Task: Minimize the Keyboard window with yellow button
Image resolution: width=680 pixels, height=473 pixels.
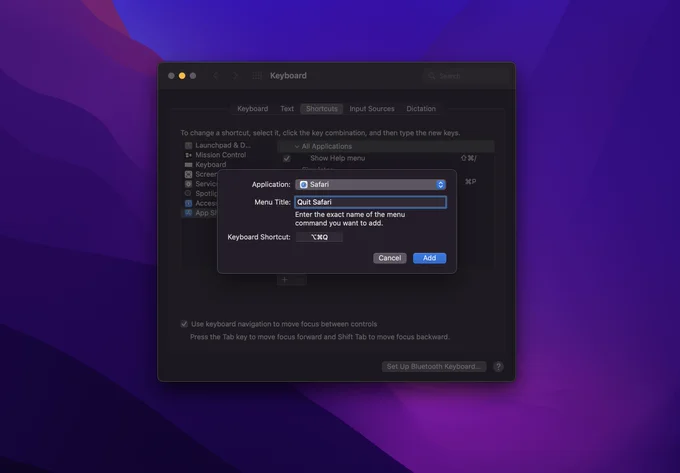Action: point(182,76)
